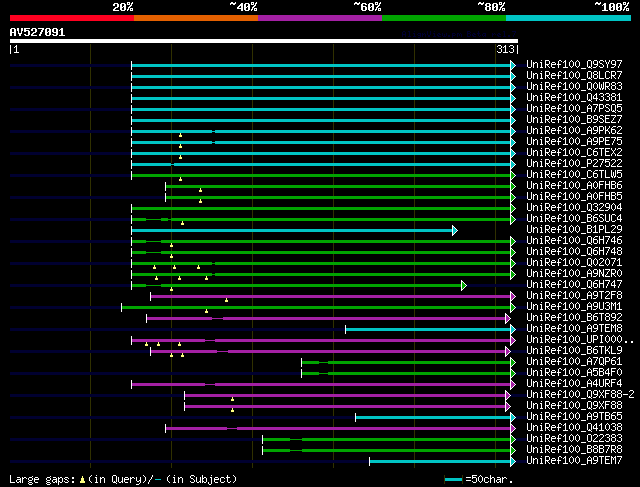The width and height of the screenshot is (640, 487).
Task: Click the green alignment bar for UniRef100_O22383
Action: pos(387,440)
